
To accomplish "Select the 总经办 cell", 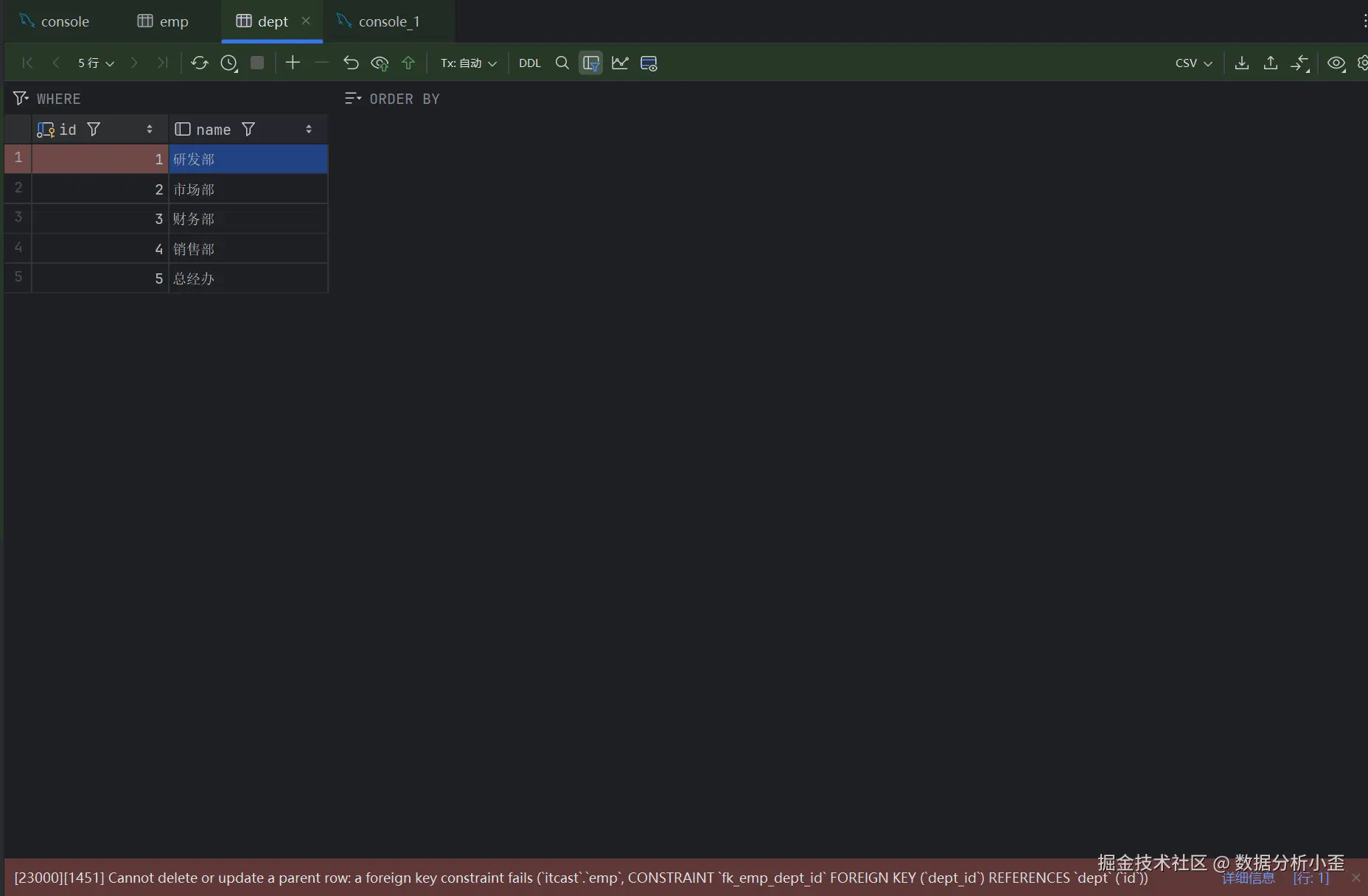I will (248, 279).
